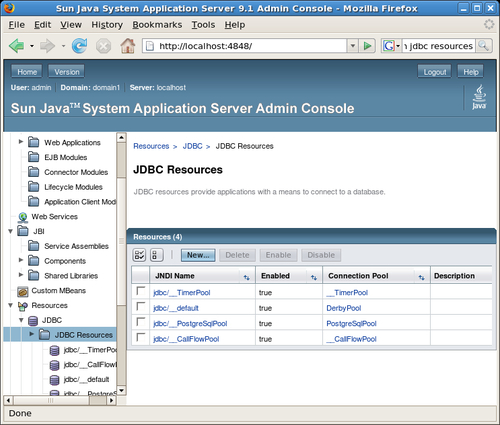Image resolution: width=500 pixels, height=425 pixels.
Task: Open the Tools menu
Action: coord(203,25)
